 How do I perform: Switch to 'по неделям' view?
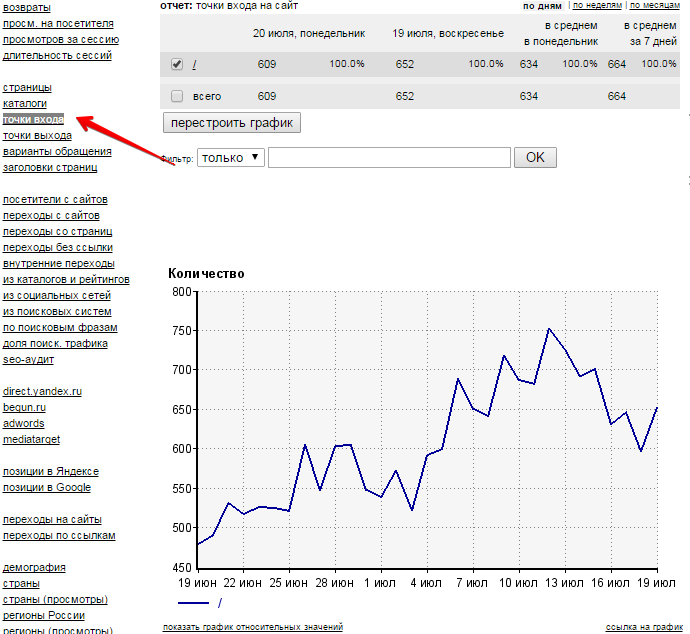click(597, 6)
